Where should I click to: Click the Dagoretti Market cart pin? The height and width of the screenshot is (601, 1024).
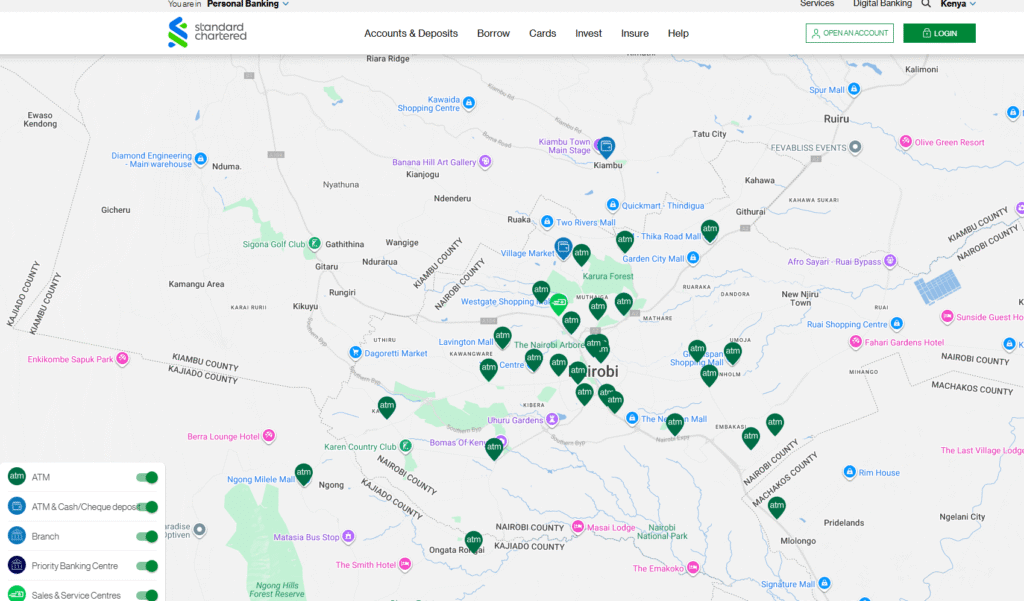[x=355, y=353]
